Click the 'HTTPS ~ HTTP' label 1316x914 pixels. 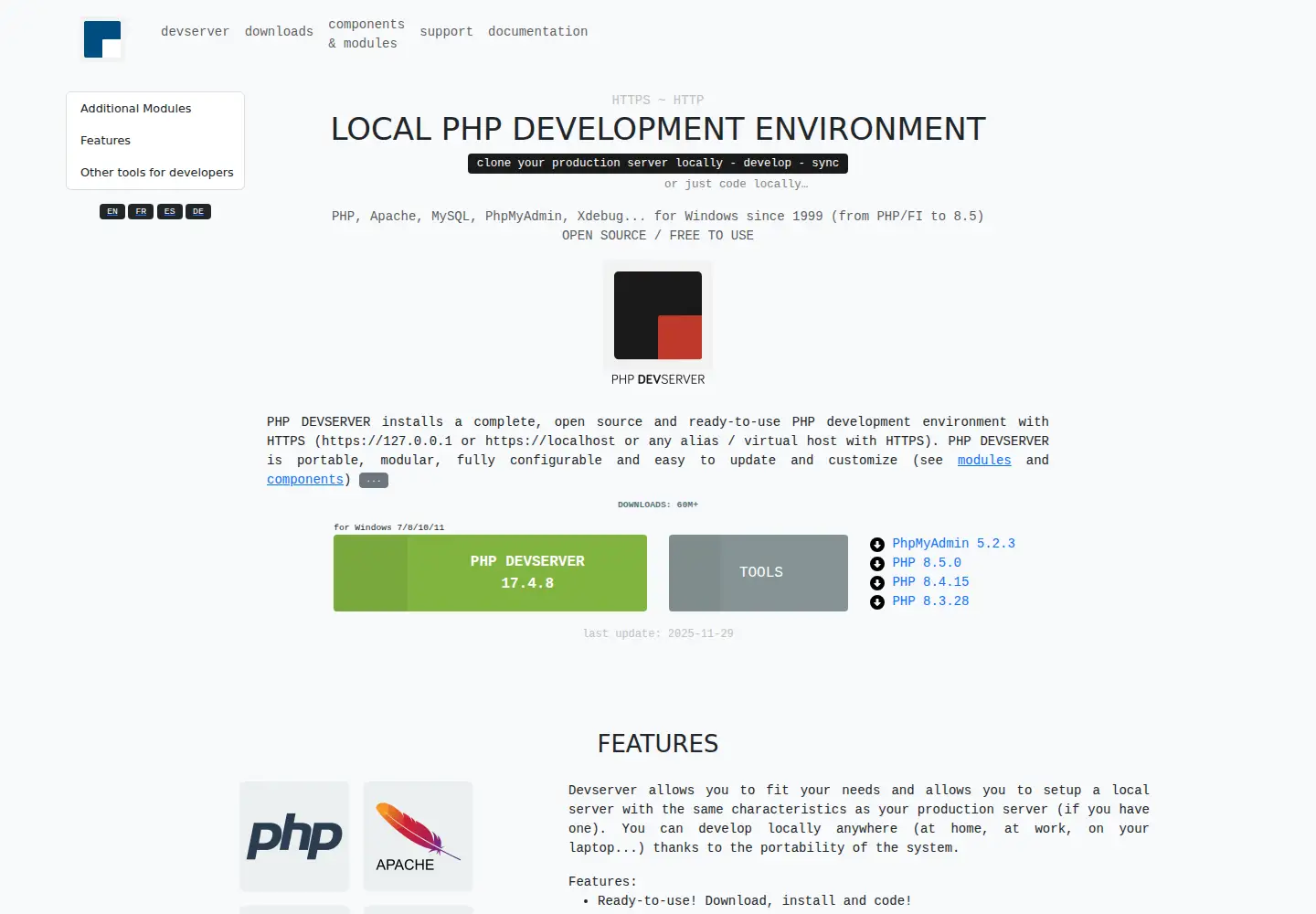click(x=658, y=100)
